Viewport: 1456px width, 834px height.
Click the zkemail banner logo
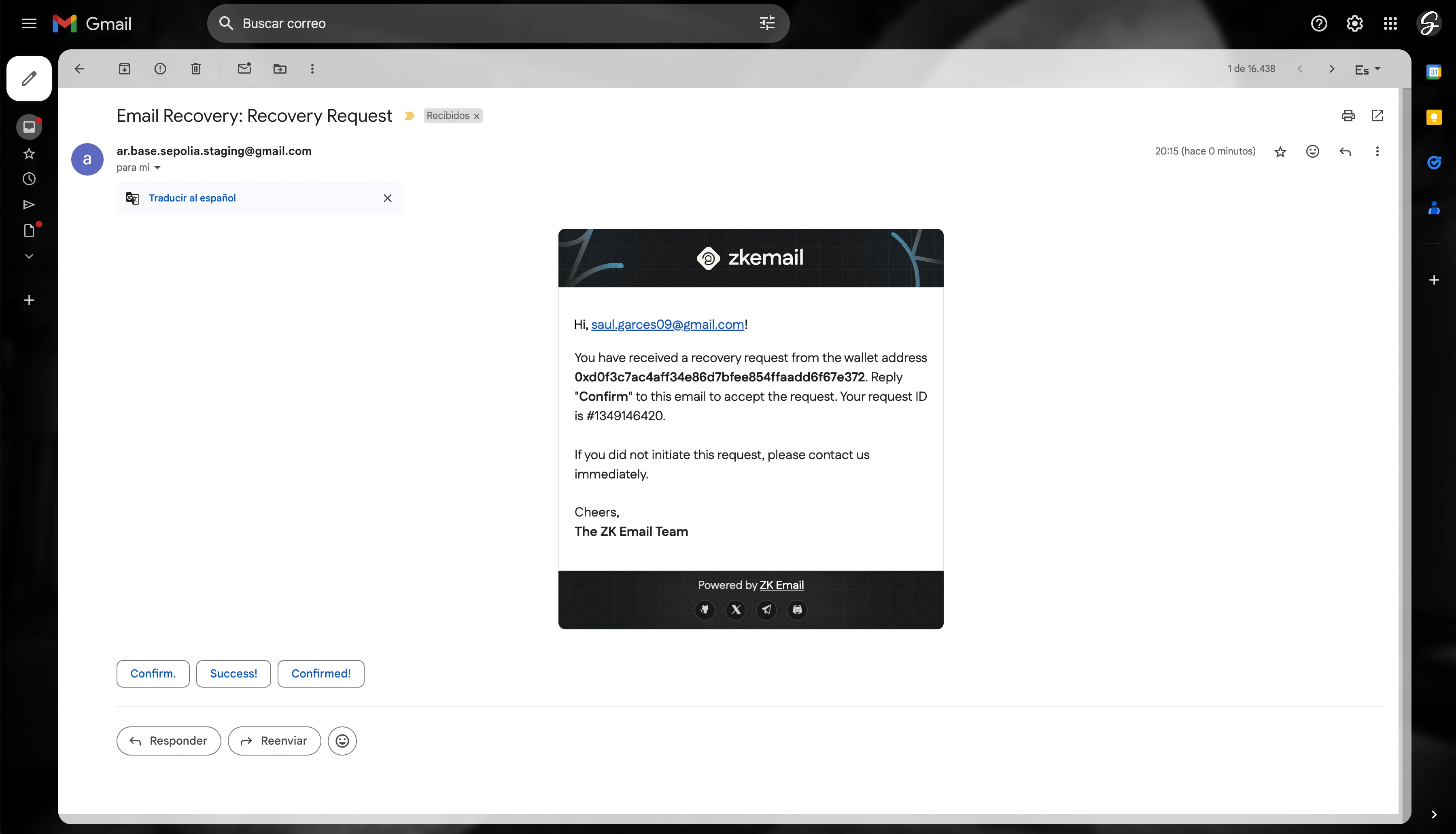pyautogui.click(x=750, y=258)
